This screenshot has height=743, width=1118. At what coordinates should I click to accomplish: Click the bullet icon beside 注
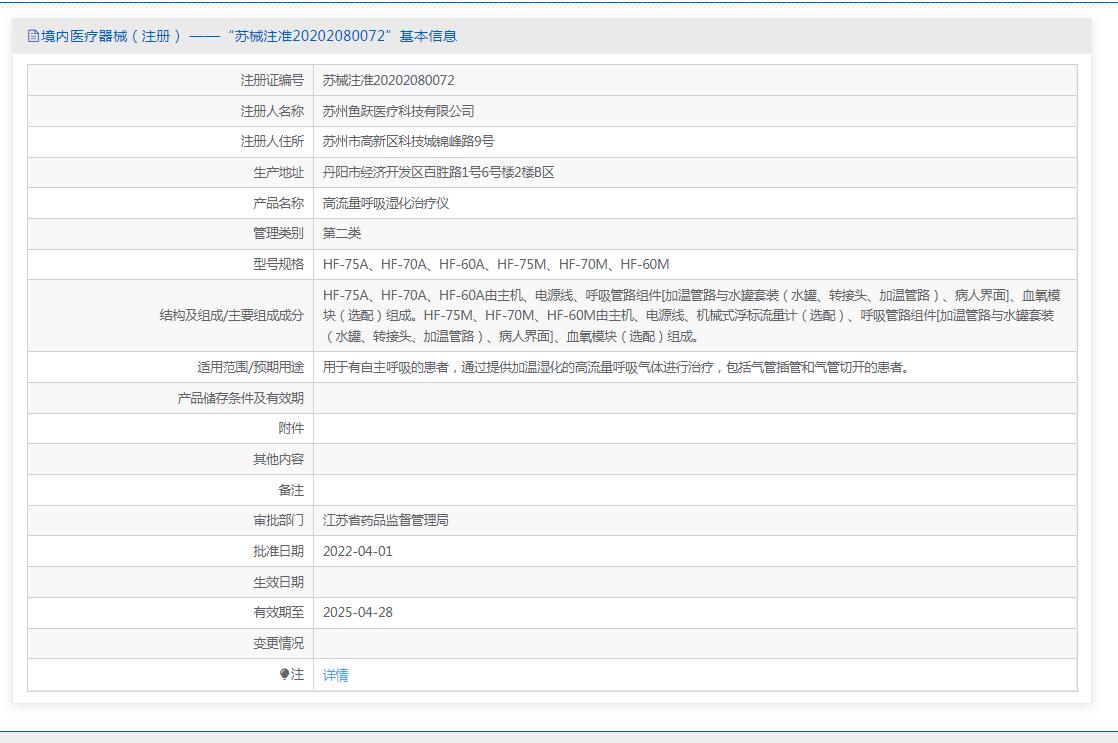[x=284, y=675]
